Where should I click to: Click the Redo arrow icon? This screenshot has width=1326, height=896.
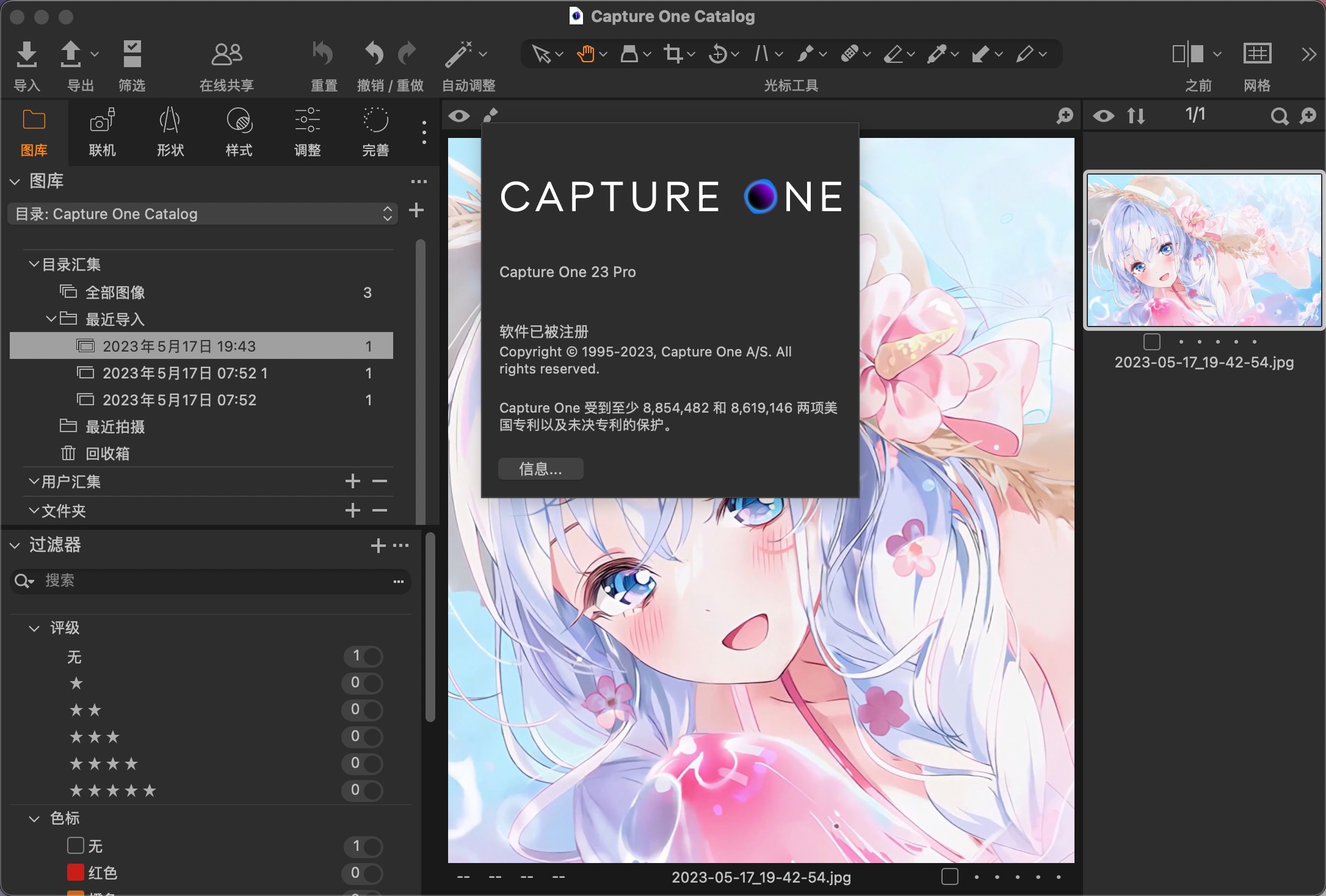coord(407,54)
